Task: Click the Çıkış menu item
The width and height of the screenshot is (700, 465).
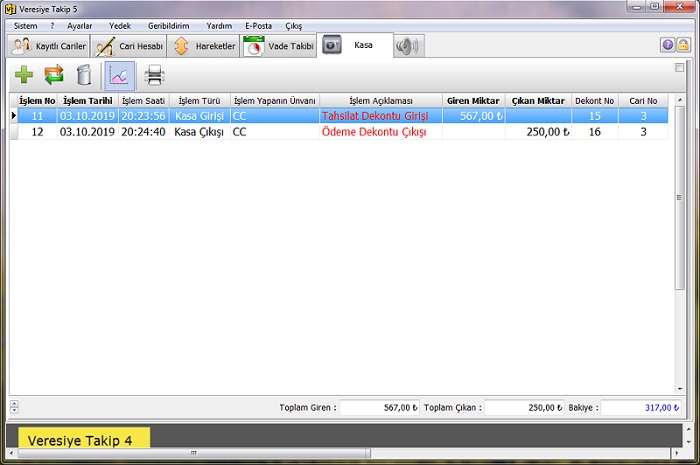Action: click(294, 26)
